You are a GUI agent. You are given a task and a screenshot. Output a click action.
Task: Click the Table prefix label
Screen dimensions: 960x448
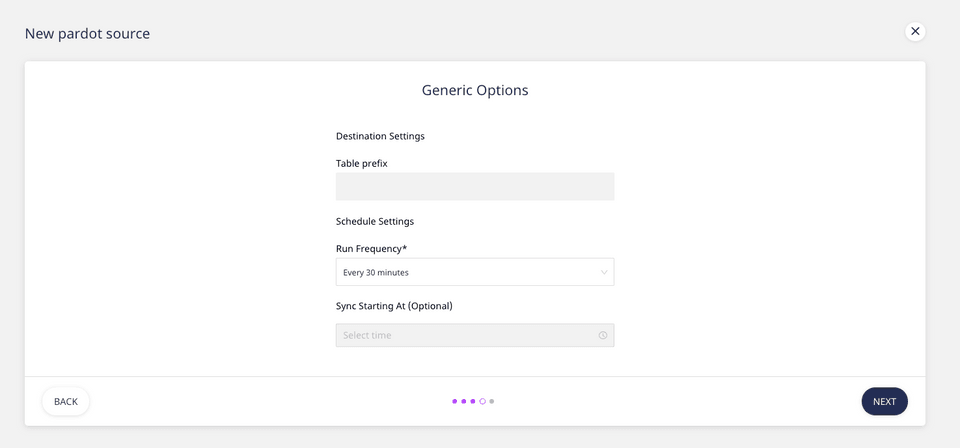(x=361, y=163)
